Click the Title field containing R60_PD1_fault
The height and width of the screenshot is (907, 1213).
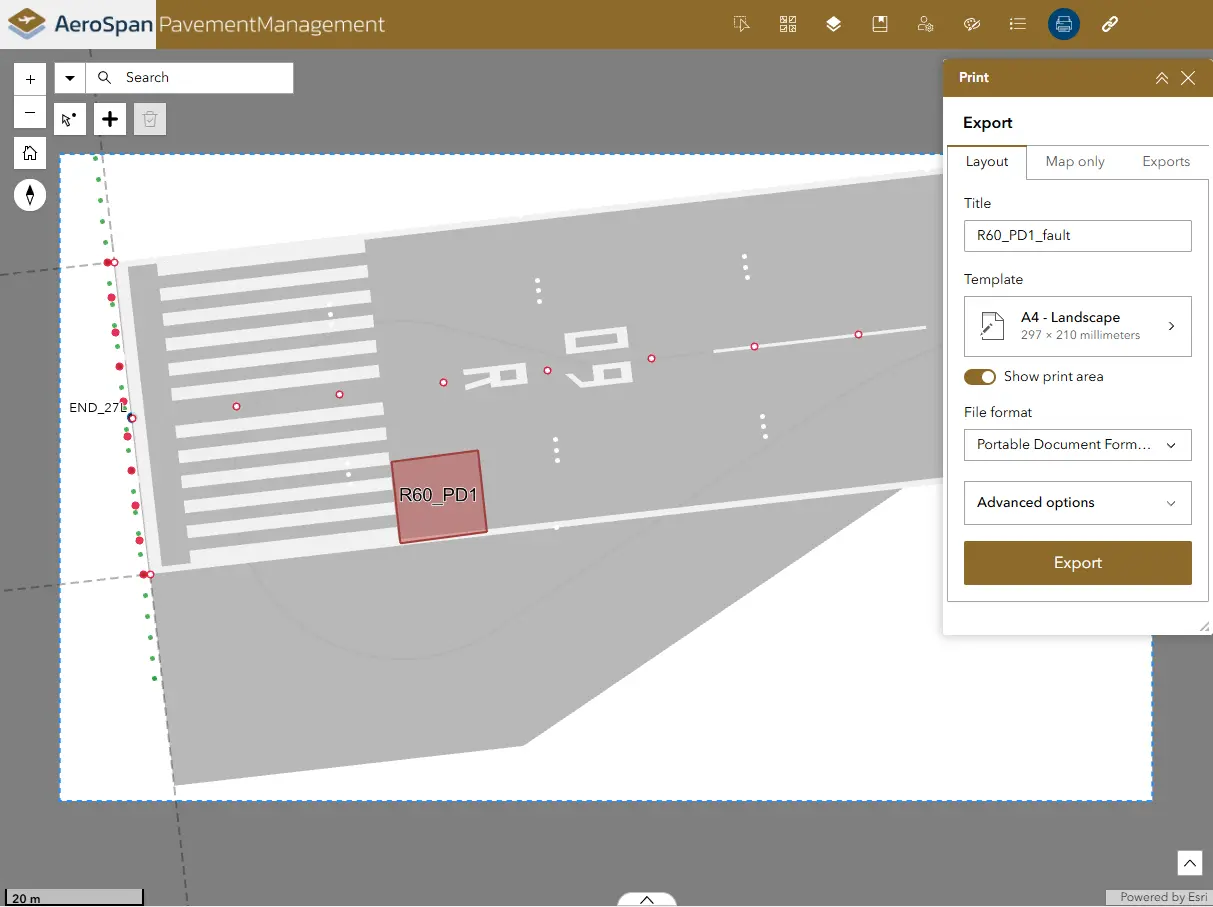[1077, 236]
